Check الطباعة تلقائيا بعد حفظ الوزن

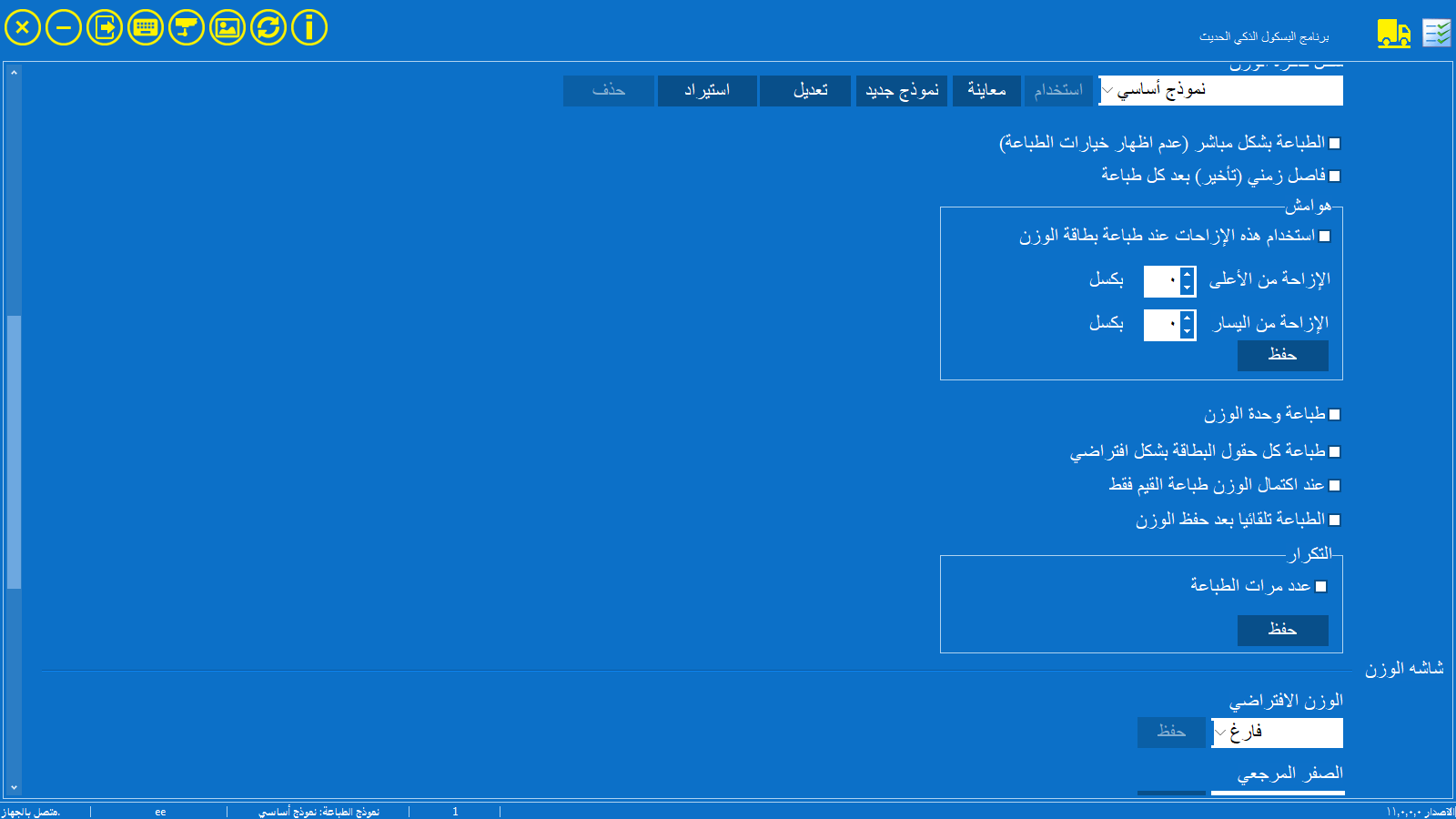1335,521
